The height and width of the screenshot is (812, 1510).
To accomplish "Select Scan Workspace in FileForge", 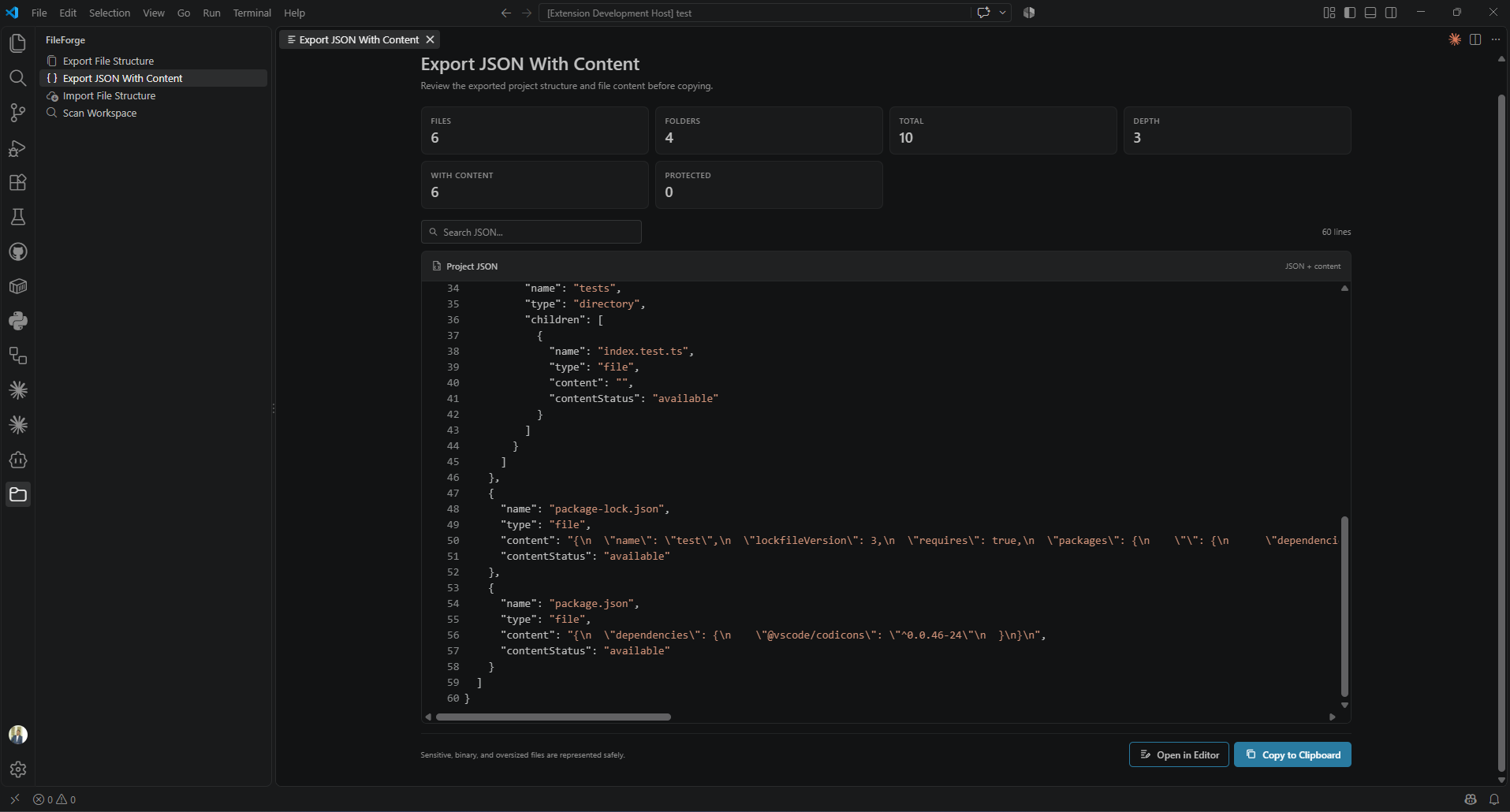I will tap(154, 113).
